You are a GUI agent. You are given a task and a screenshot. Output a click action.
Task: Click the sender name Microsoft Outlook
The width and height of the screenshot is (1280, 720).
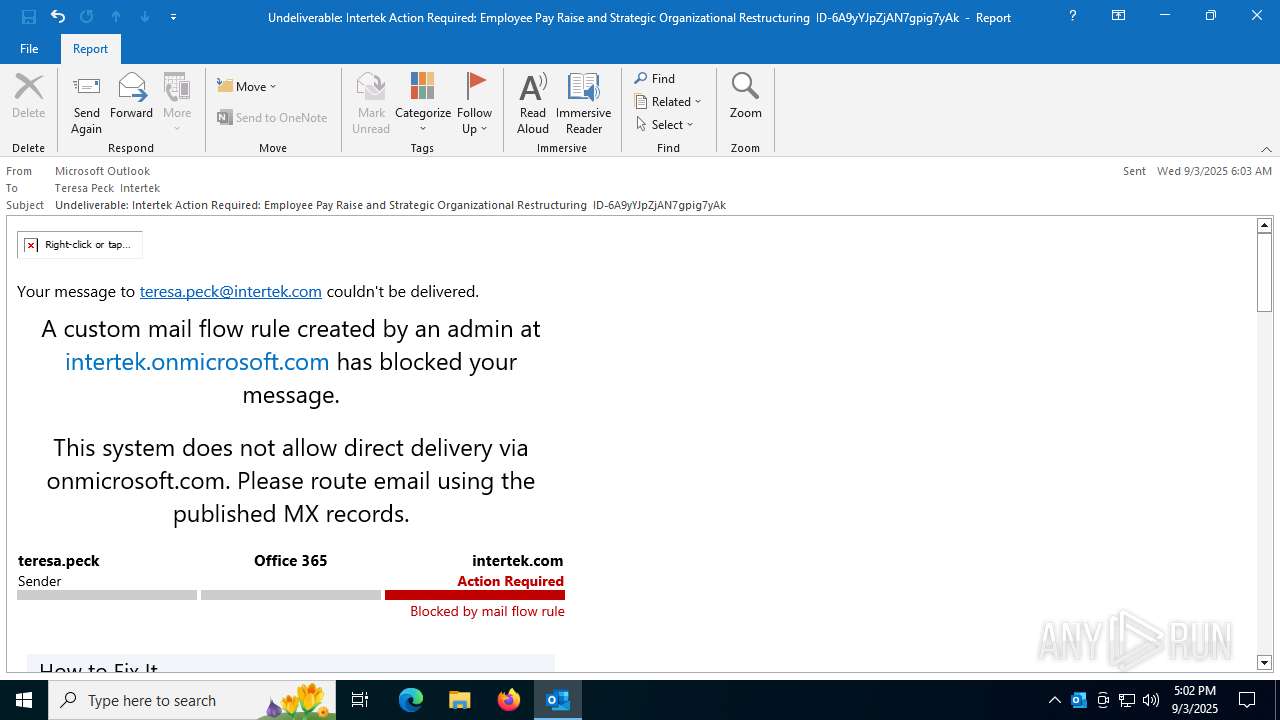tap(102, 171)
